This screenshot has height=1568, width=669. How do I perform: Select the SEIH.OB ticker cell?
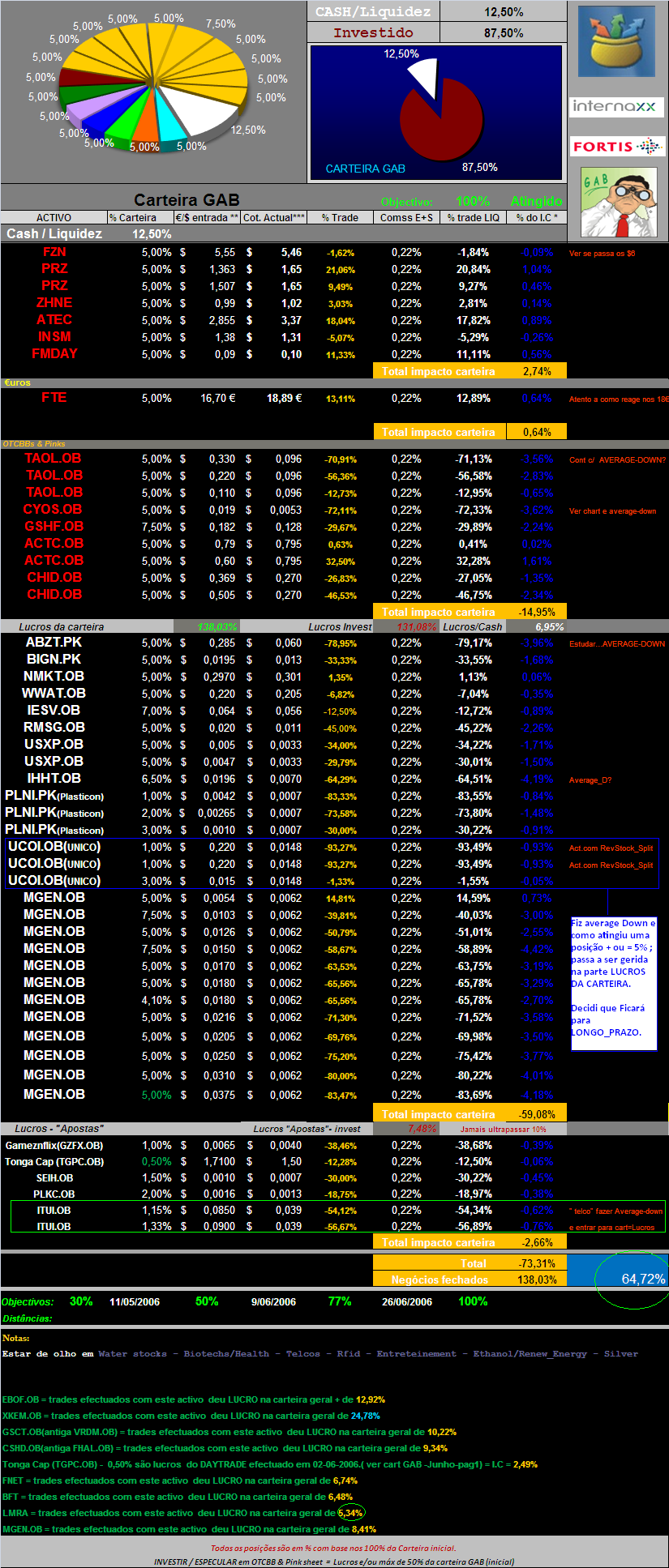point(54,1178)
